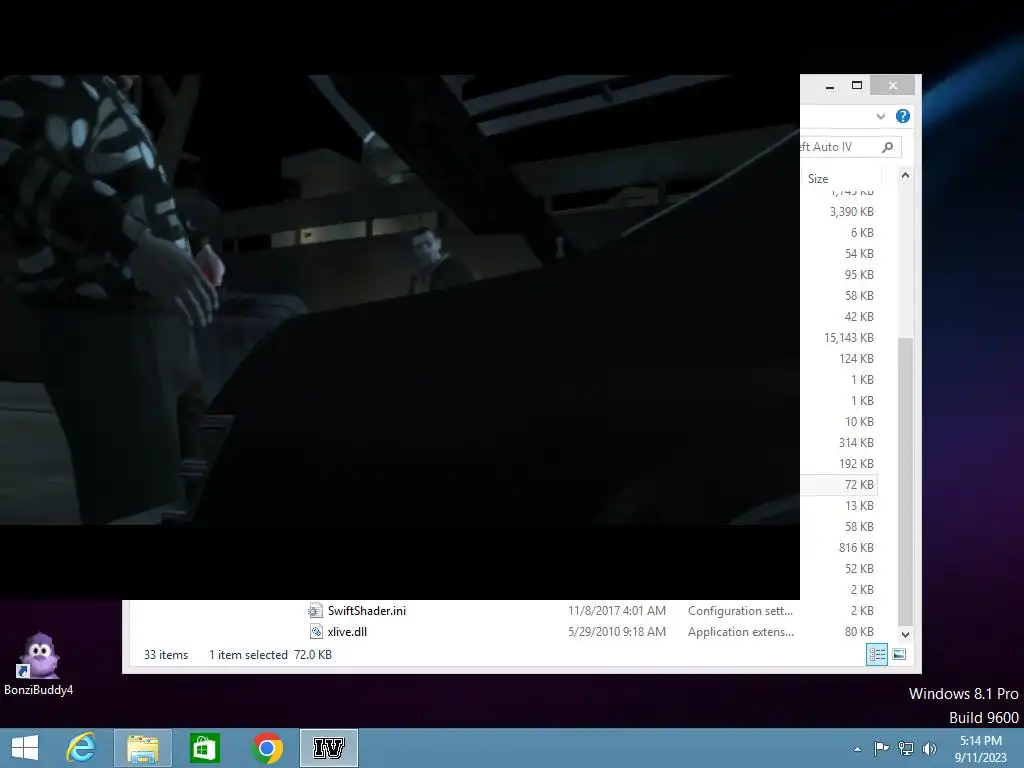The height and width of the screenshot is (768, 1024).
Task: Click the scrollbar up arrow
Action: 905,175
